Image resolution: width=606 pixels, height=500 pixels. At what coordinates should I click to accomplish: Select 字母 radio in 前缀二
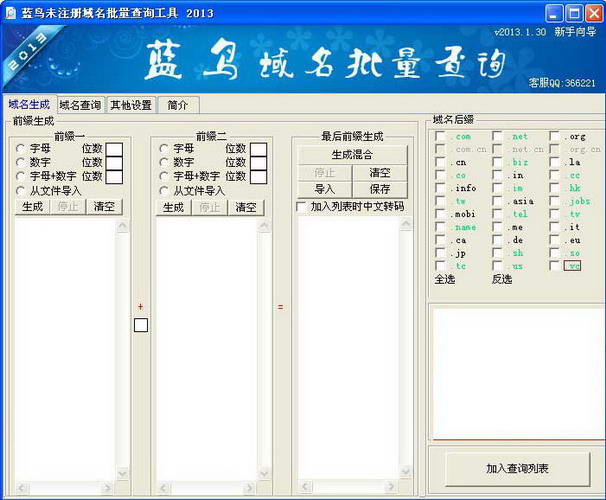click(163, 149)
